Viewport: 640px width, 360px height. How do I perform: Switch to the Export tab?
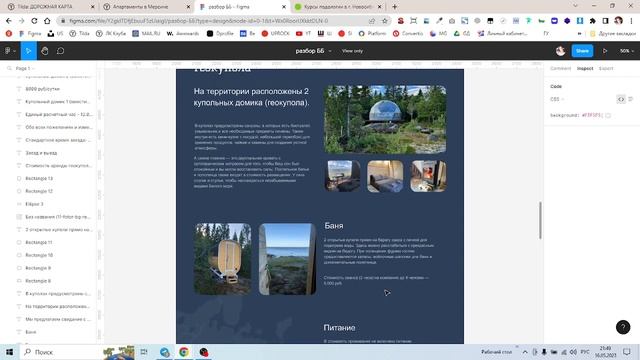606,68
